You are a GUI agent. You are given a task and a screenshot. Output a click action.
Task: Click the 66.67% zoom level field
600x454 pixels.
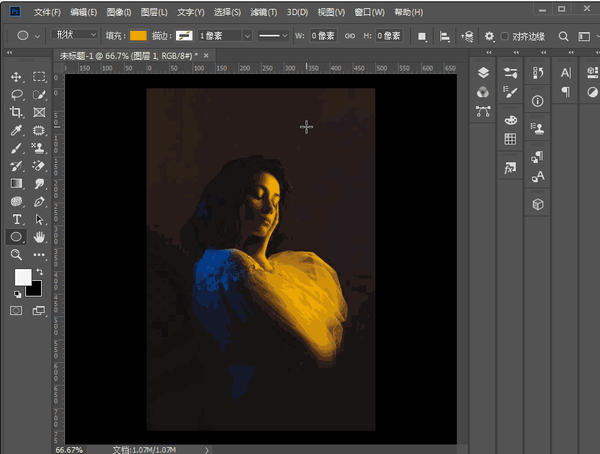pyautogui.click(x=69, y=450)
